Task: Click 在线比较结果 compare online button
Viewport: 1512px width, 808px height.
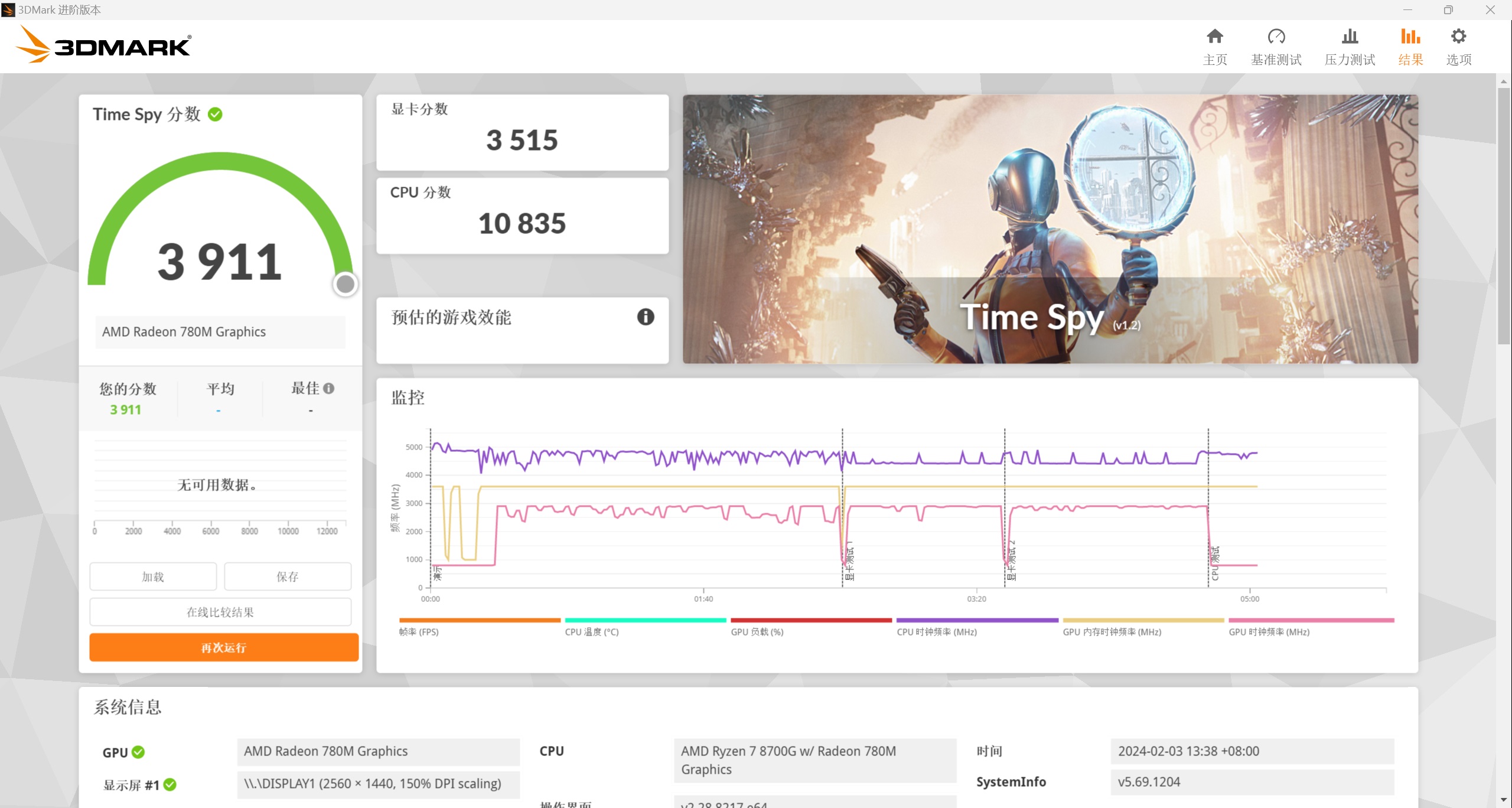Action: (220, 612)
